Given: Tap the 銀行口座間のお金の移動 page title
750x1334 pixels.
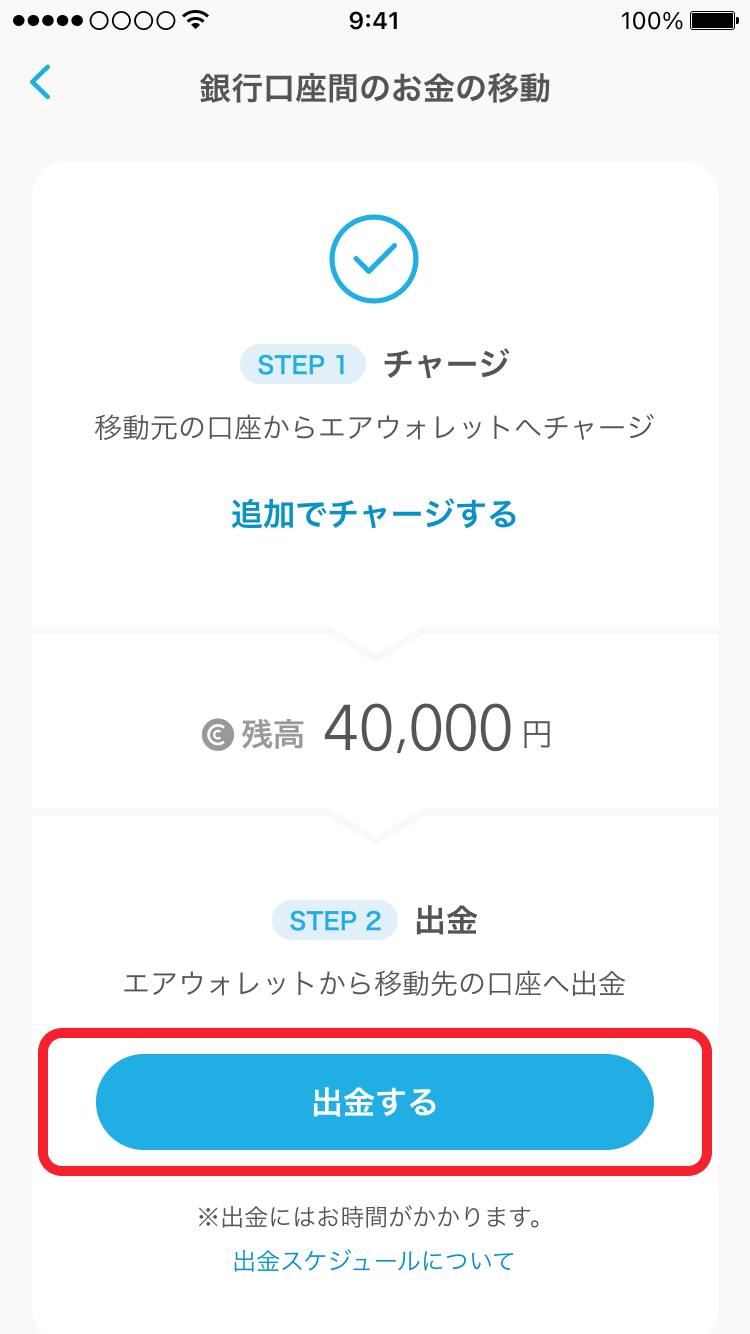Looking at the screenshot, I should pos(375,88).
